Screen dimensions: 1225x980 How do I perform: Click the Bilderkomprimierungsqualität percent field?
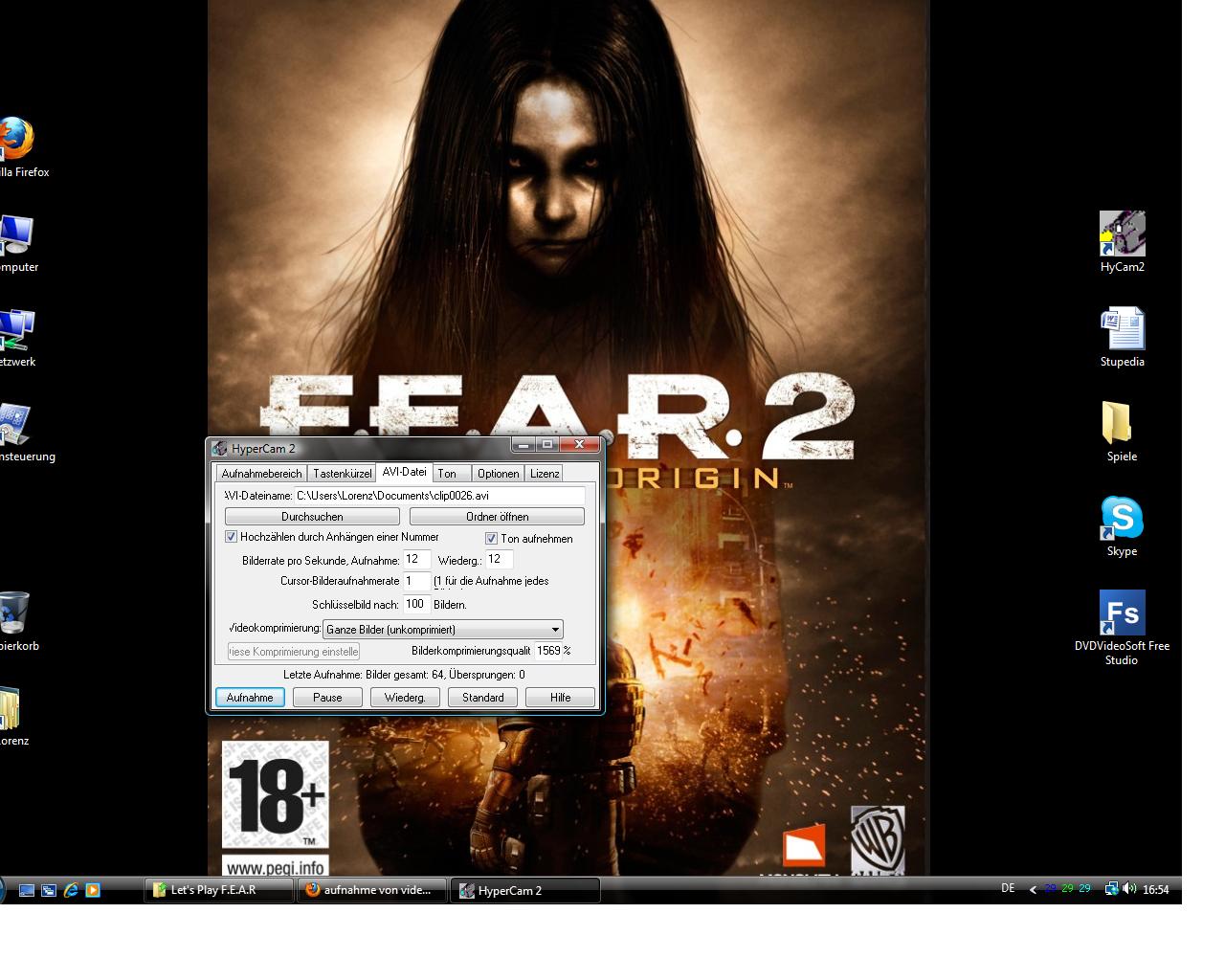(547, 651)
